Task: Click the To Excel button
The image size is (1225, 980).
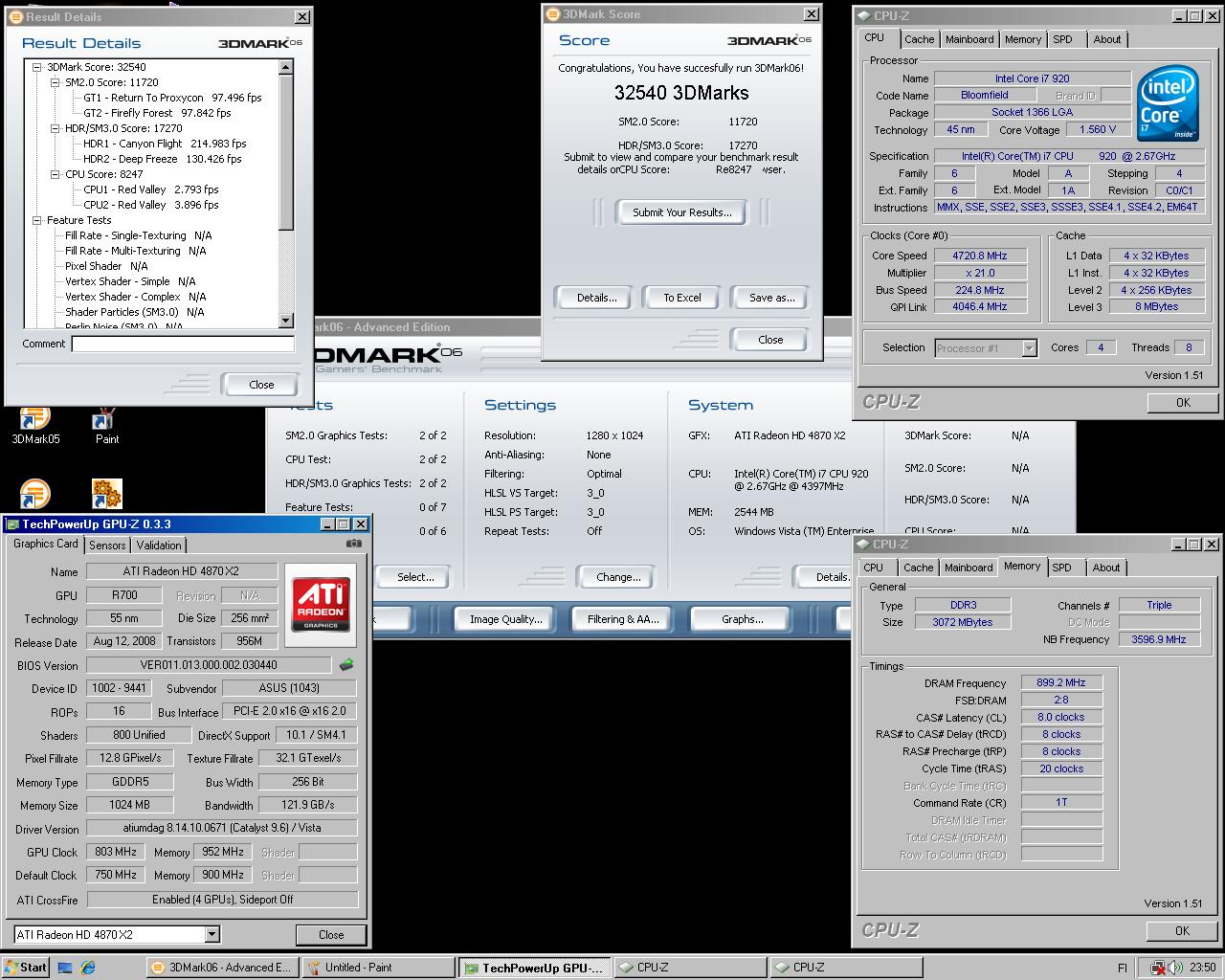Action: (x=682, y=298)
